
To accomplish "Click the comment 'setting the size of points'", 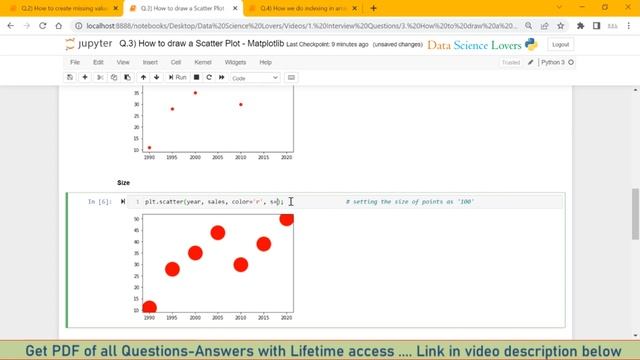I will click(x=409, y=202).
